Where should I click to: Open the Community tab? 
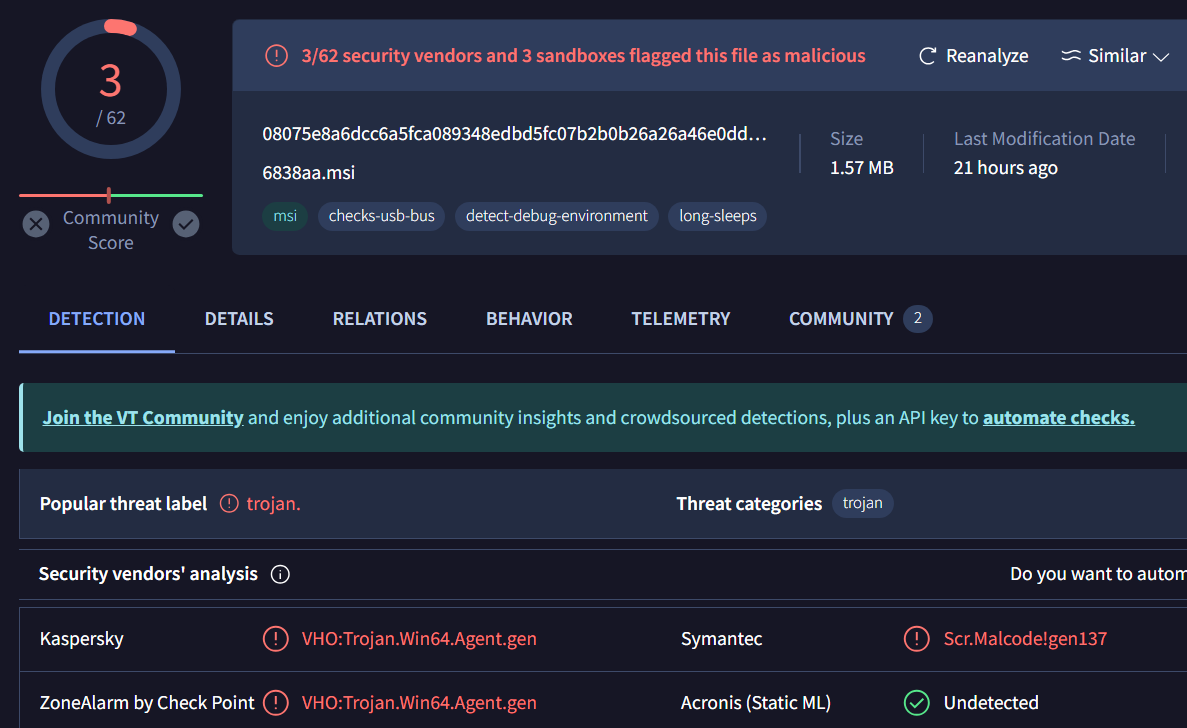[841, 319]
